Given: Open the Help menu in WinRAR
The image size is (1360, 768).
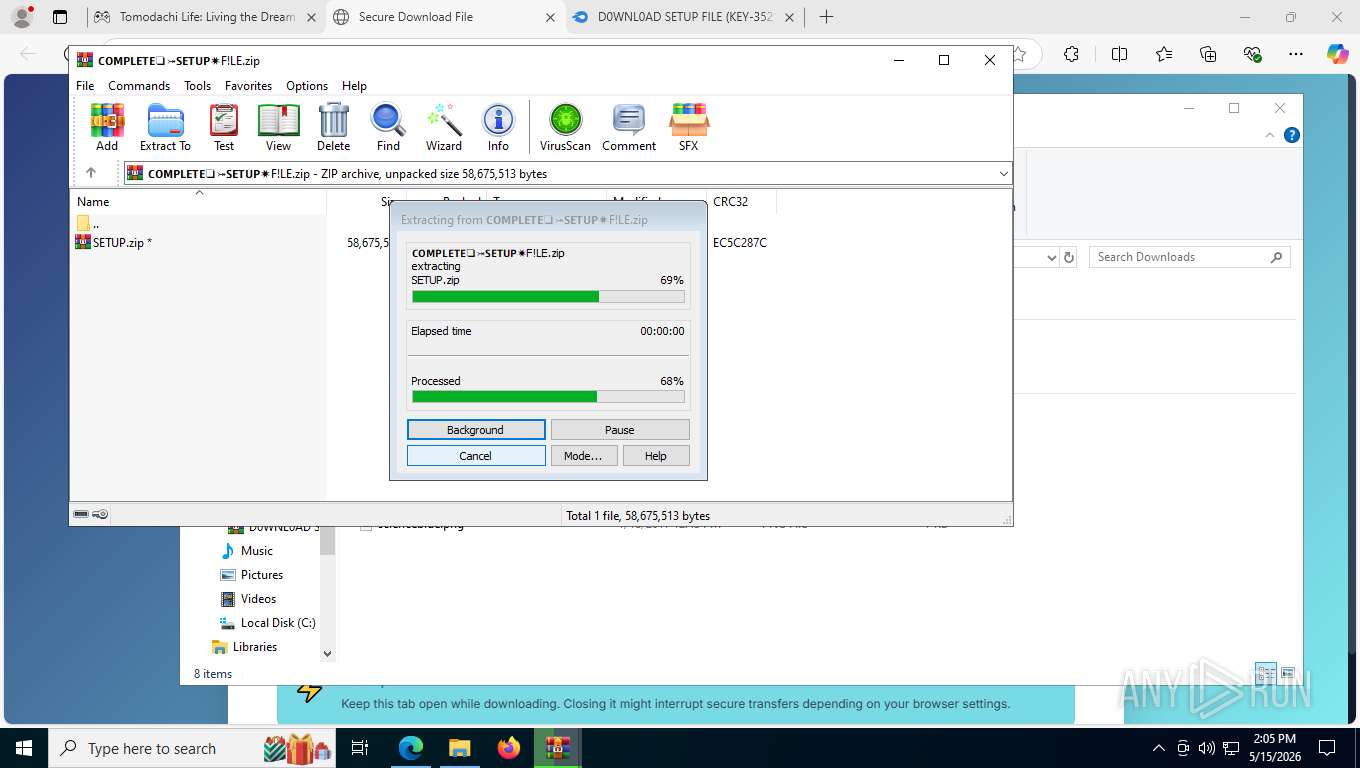Looking at the screenshot, I should pyautogui.click(x=354, y=86).
